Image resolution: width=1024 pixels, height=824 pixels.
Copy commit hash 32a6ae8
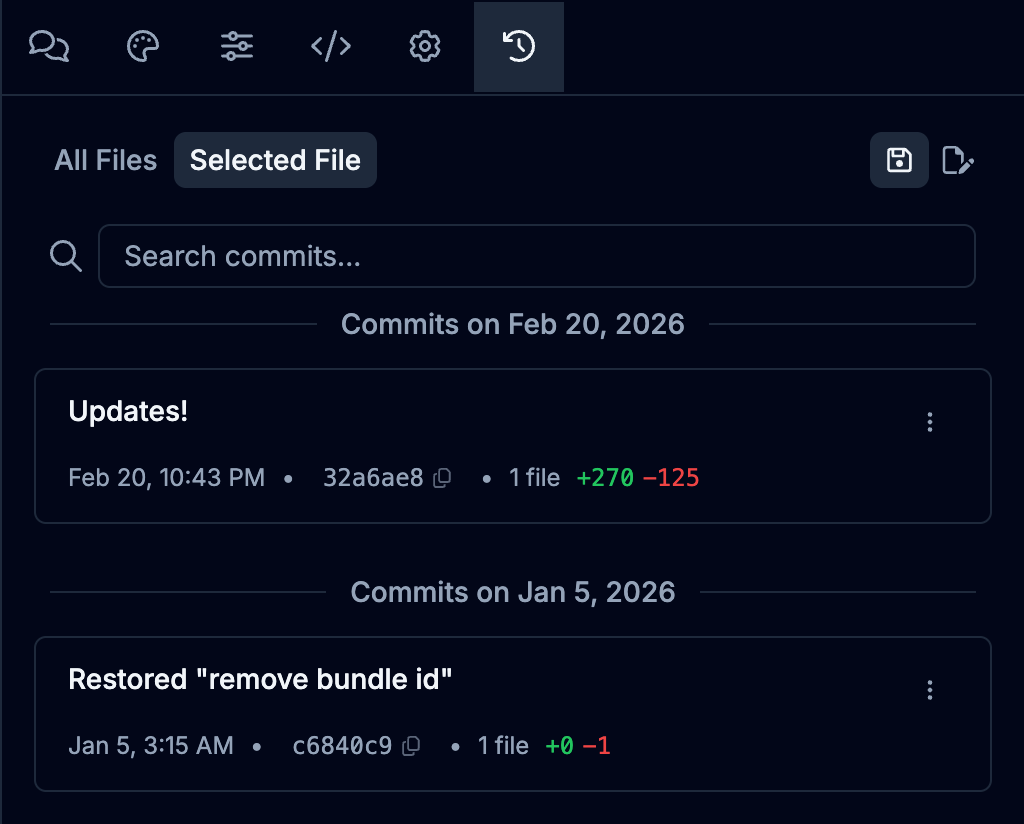pyautogui.click(x=443, y=478)
